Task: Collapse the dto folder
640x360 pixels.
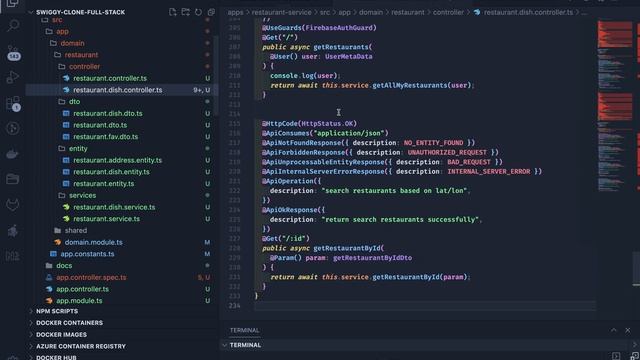Action: click(74, 102)
